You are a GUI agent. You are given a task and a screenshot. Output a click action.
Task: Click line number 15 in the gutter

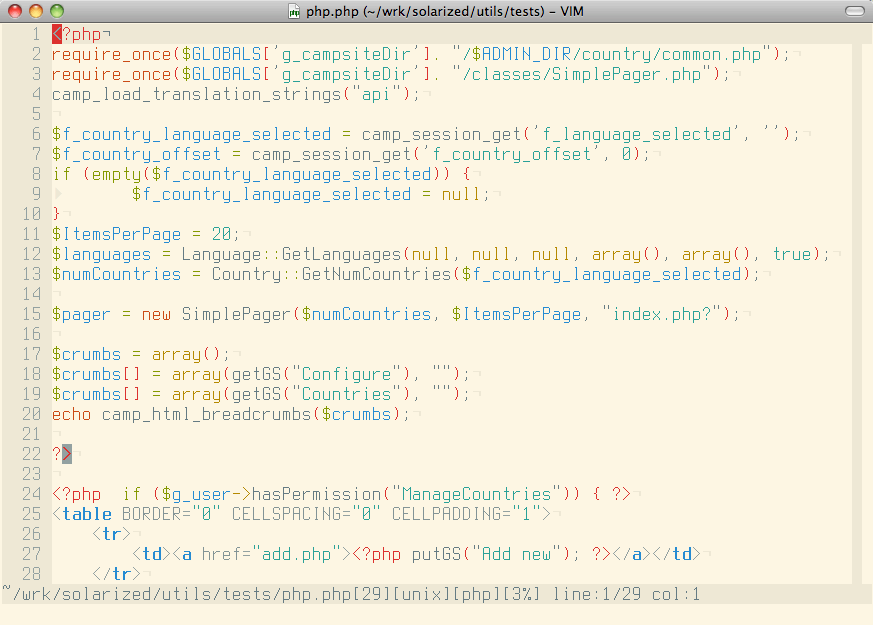click(31, 314)
